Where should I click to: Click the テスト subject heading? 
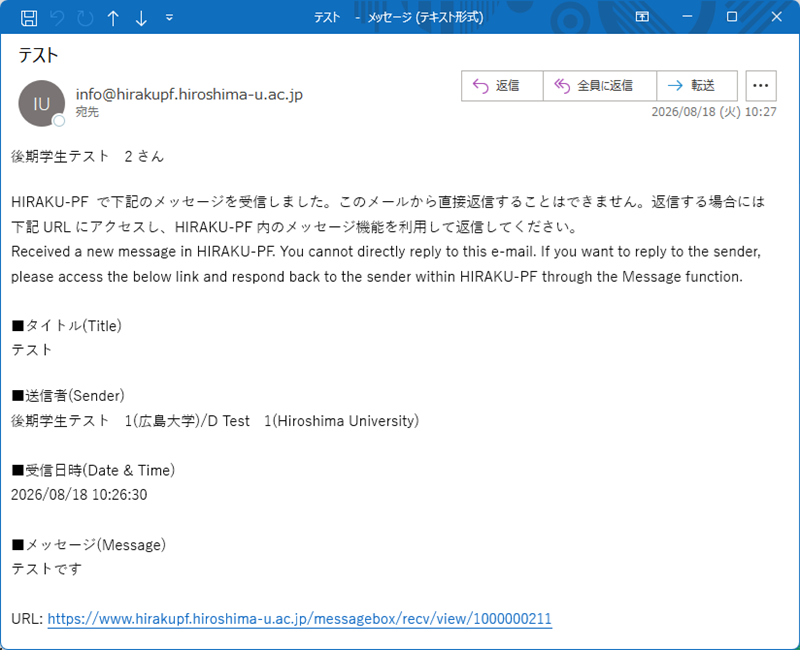(x=38, y=55)
